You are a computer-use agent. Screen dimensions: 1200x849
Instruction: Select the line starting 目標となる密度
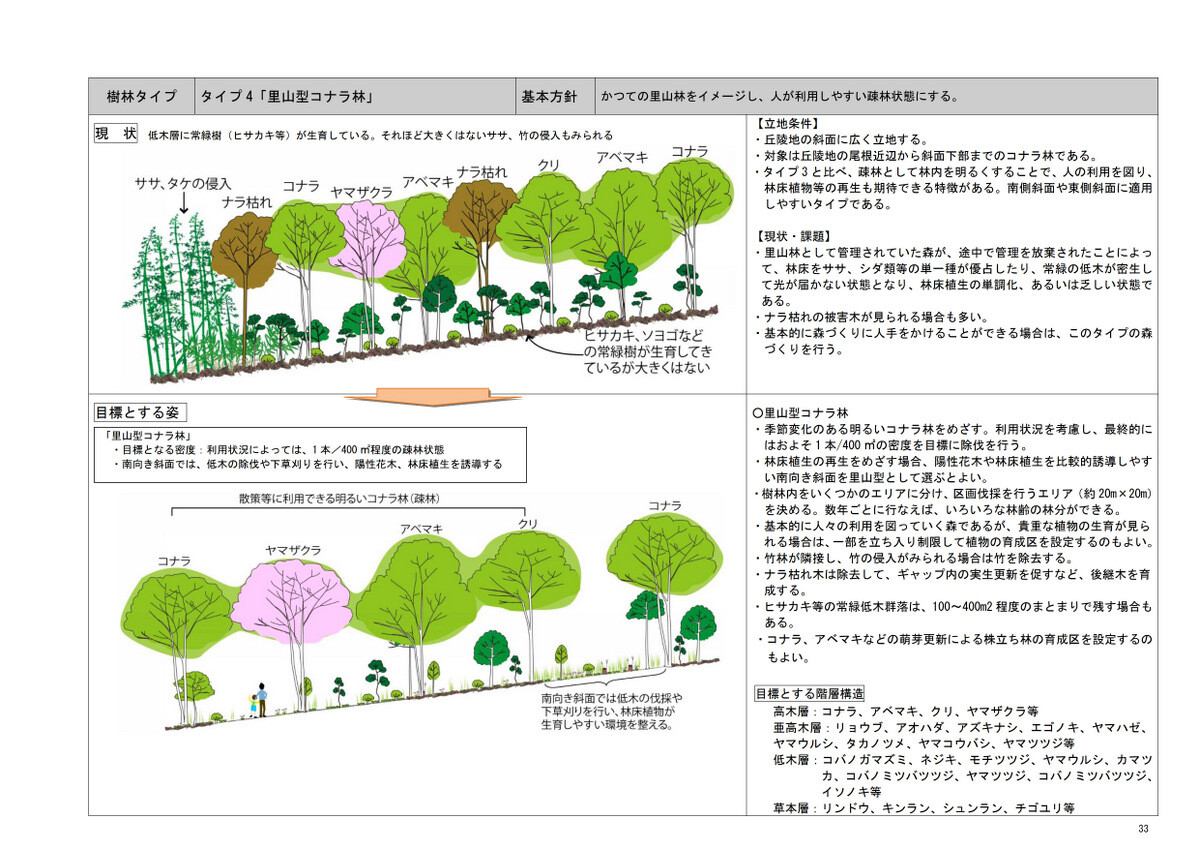pos(278,450)
